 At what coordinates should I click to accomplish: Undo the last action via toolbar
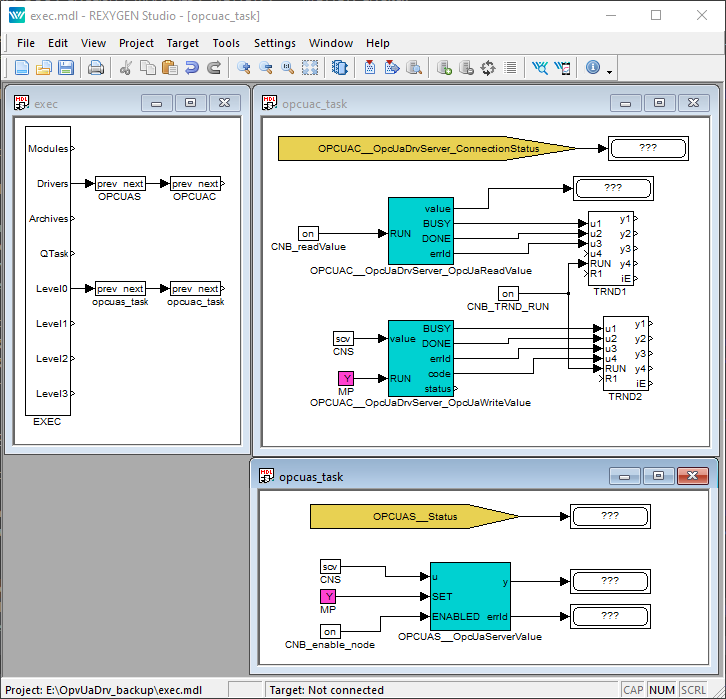[192, 68]
